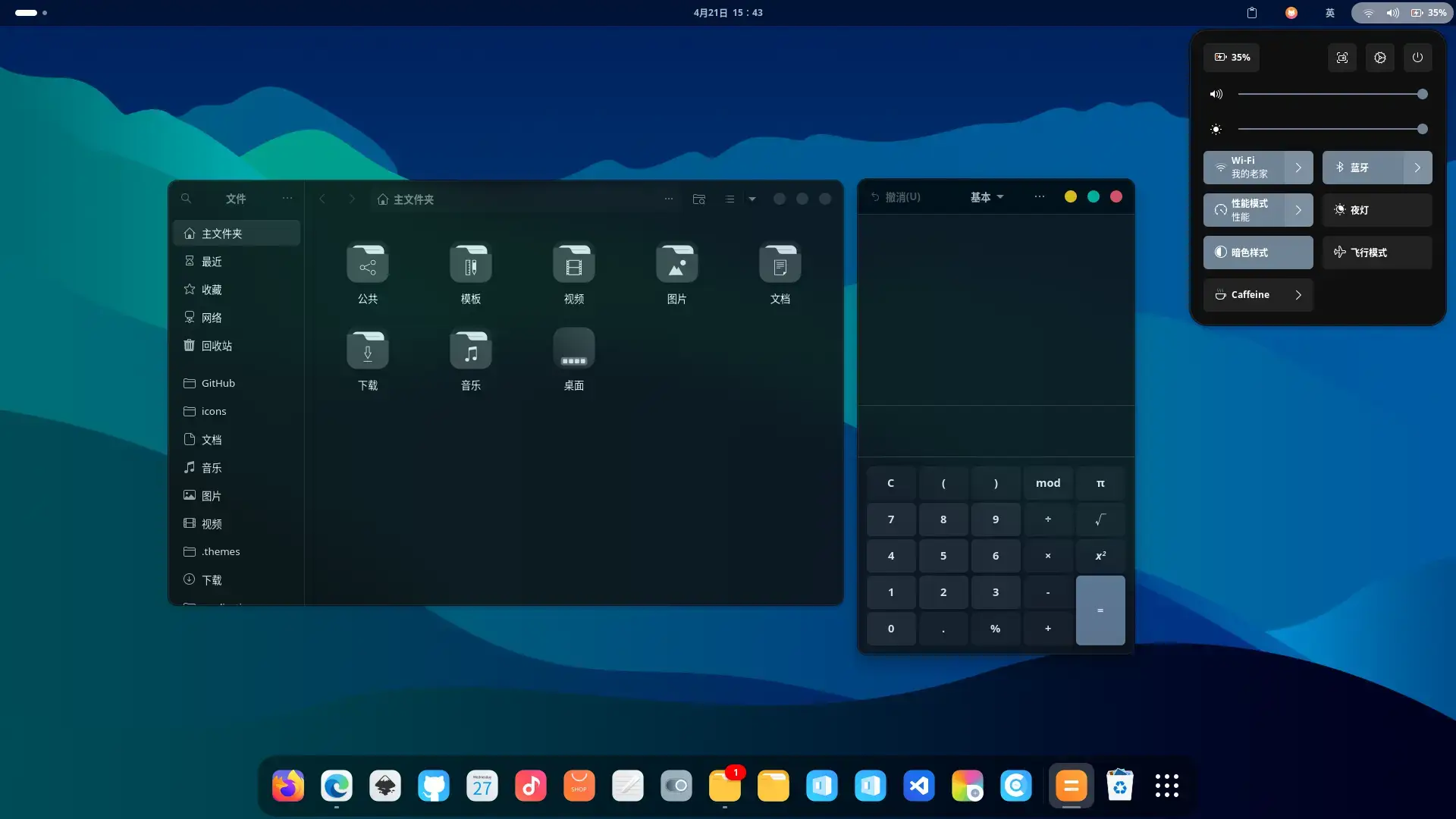This screenshot has width=1456, height=819.
Task: Launch Inkscape from the dock
Action: [x=384, y=786]
